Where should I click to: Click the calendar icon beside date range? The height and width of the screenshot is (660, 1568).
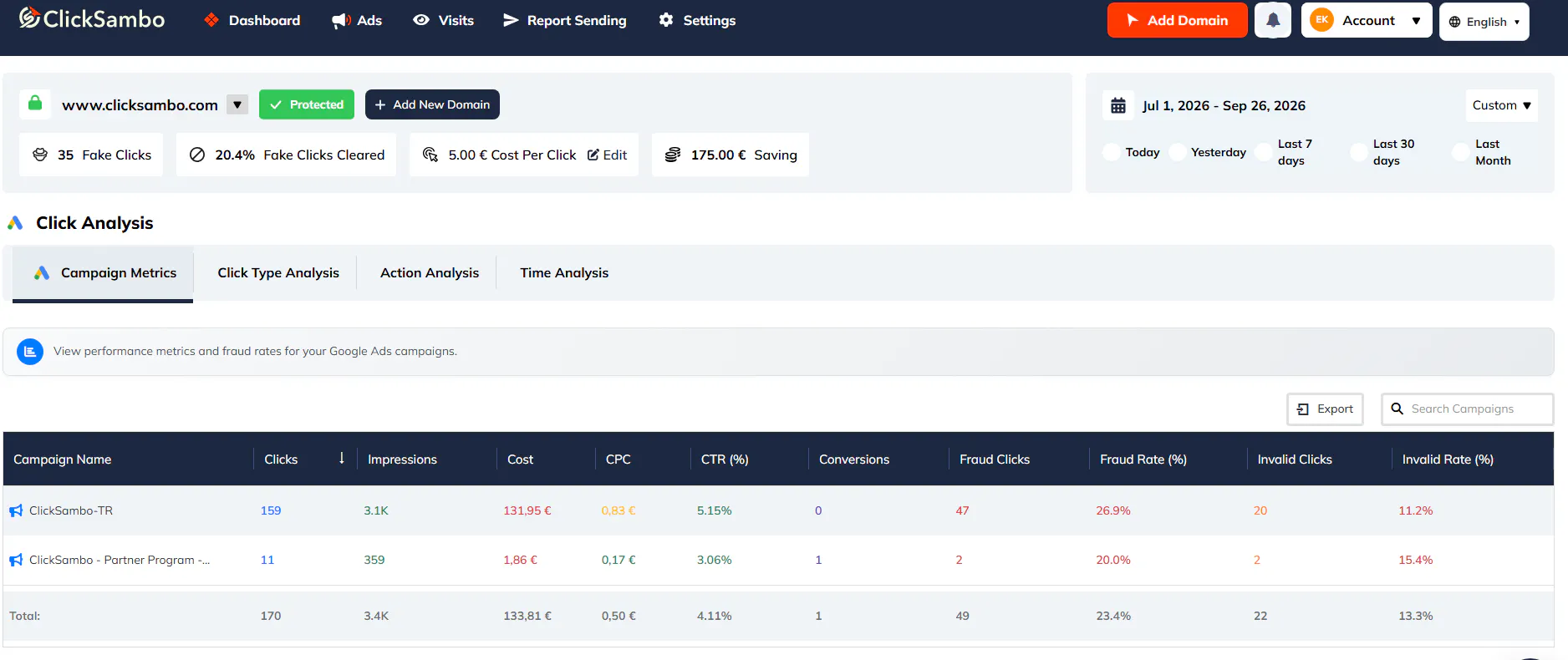pyautogui.click(x=1117, y=106)
